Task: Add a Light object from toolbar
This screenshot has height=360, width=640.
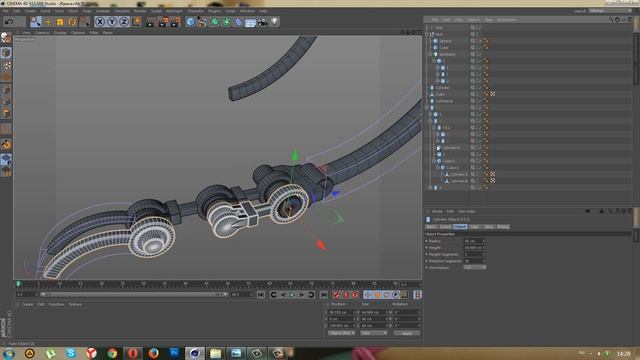Action: [x=275, y=21]
